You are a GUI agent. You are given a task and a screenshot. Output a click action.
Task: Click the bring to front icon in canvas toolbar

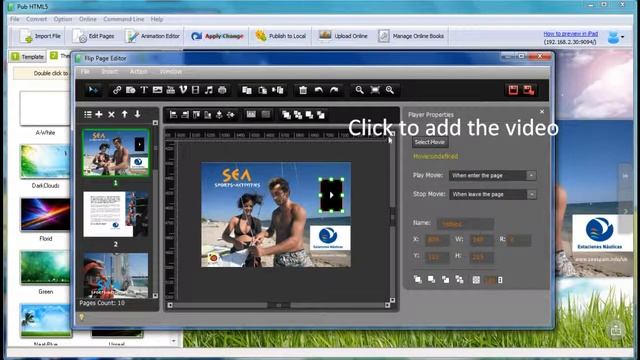tap(286, 115)
